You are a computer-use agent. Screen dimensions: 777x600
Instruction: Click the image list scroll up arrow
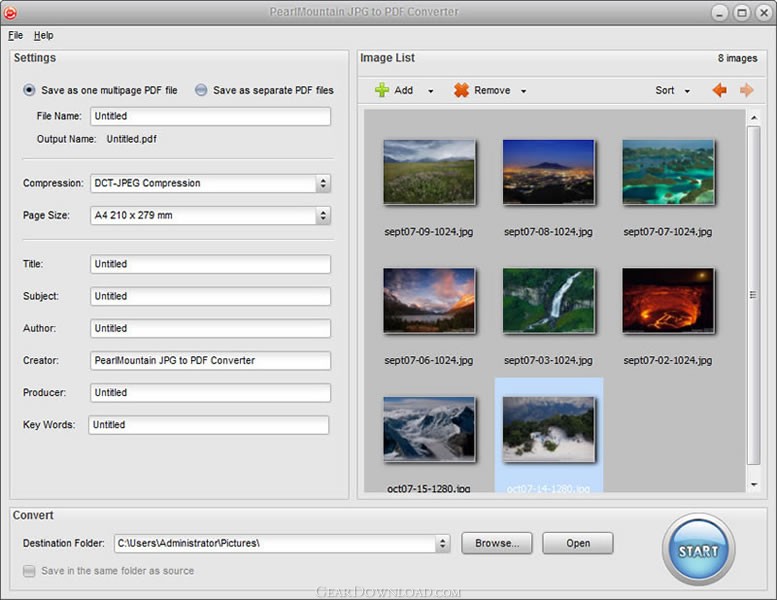753,118
